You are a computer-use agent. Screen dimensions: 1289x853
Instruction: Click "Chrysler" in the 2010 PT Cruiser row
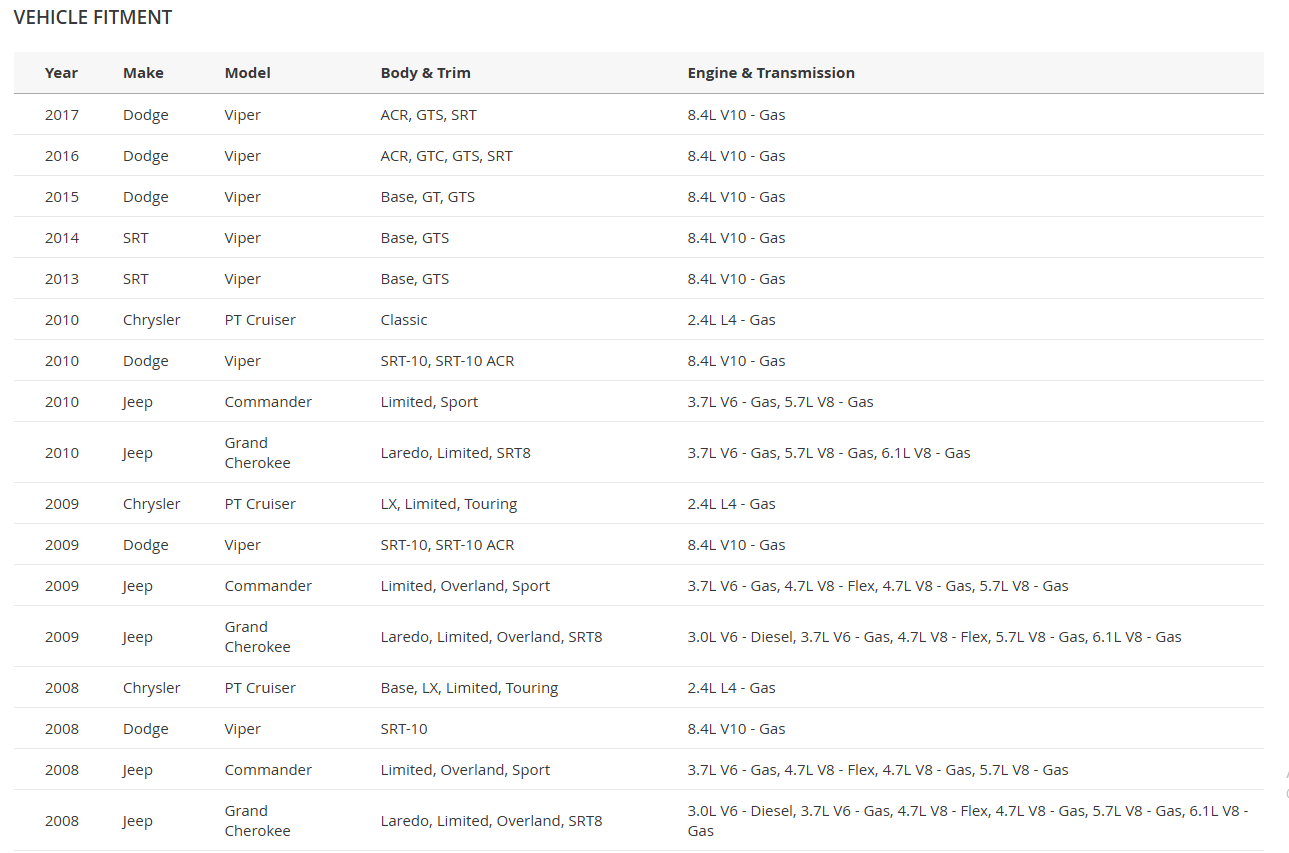tap(152, 320)
